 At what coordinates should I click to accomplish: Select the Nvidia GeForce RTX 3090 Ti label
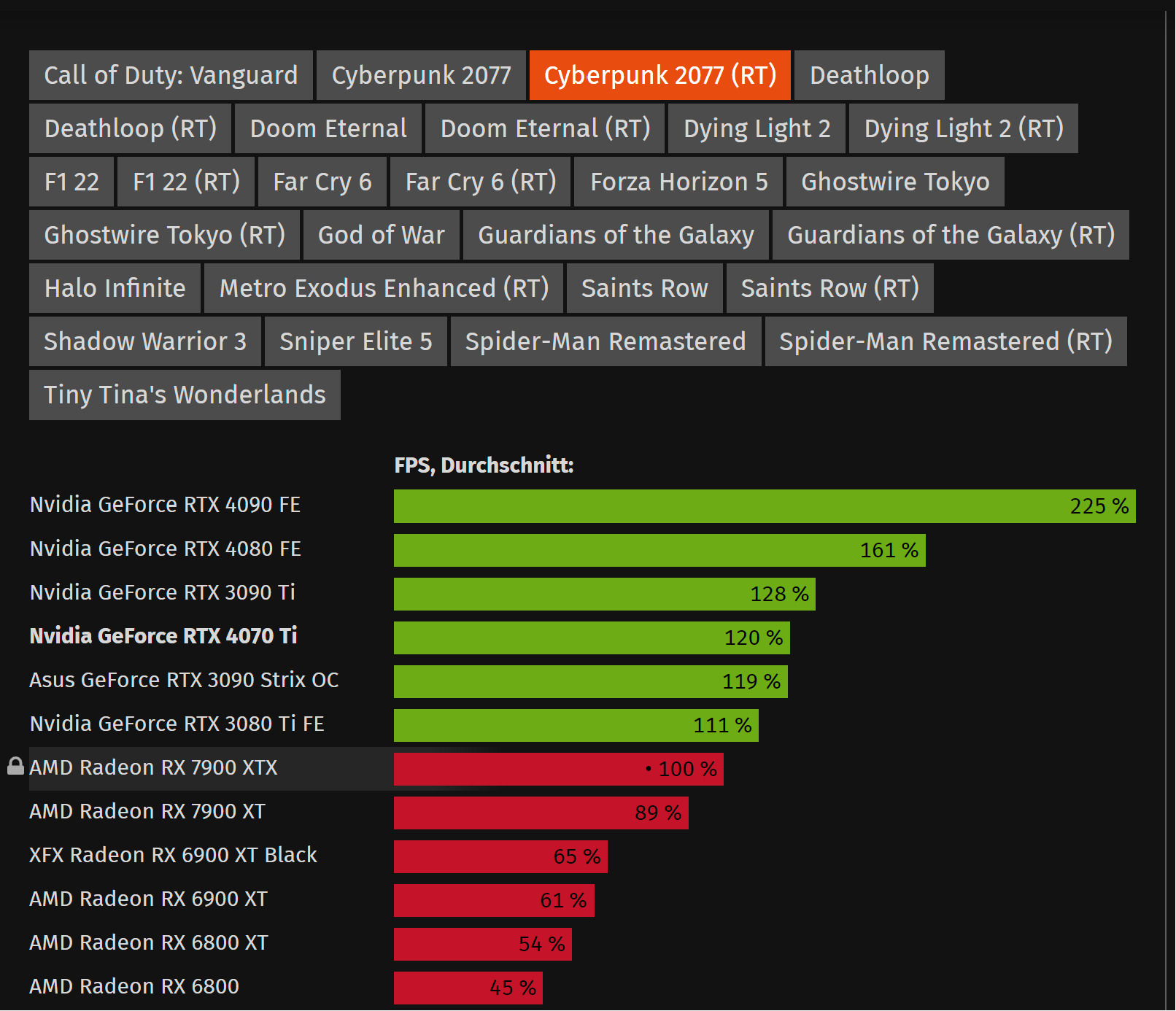(x=162, y=592)
